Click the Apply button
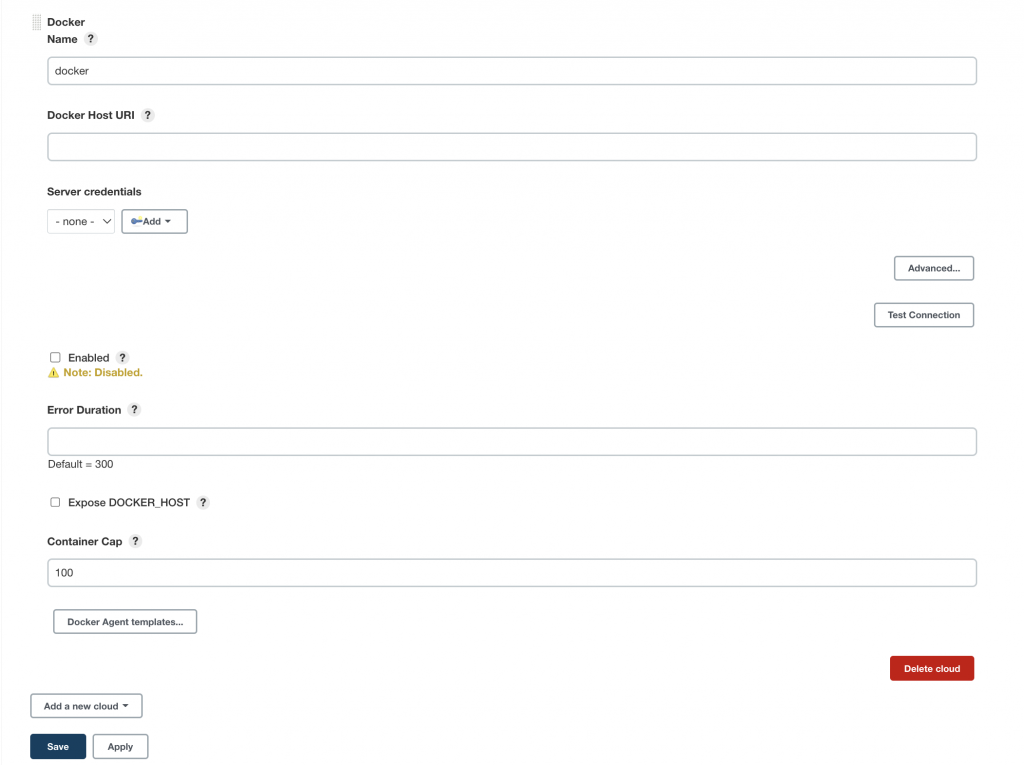The image size is (1024, 765). point(120,746)
